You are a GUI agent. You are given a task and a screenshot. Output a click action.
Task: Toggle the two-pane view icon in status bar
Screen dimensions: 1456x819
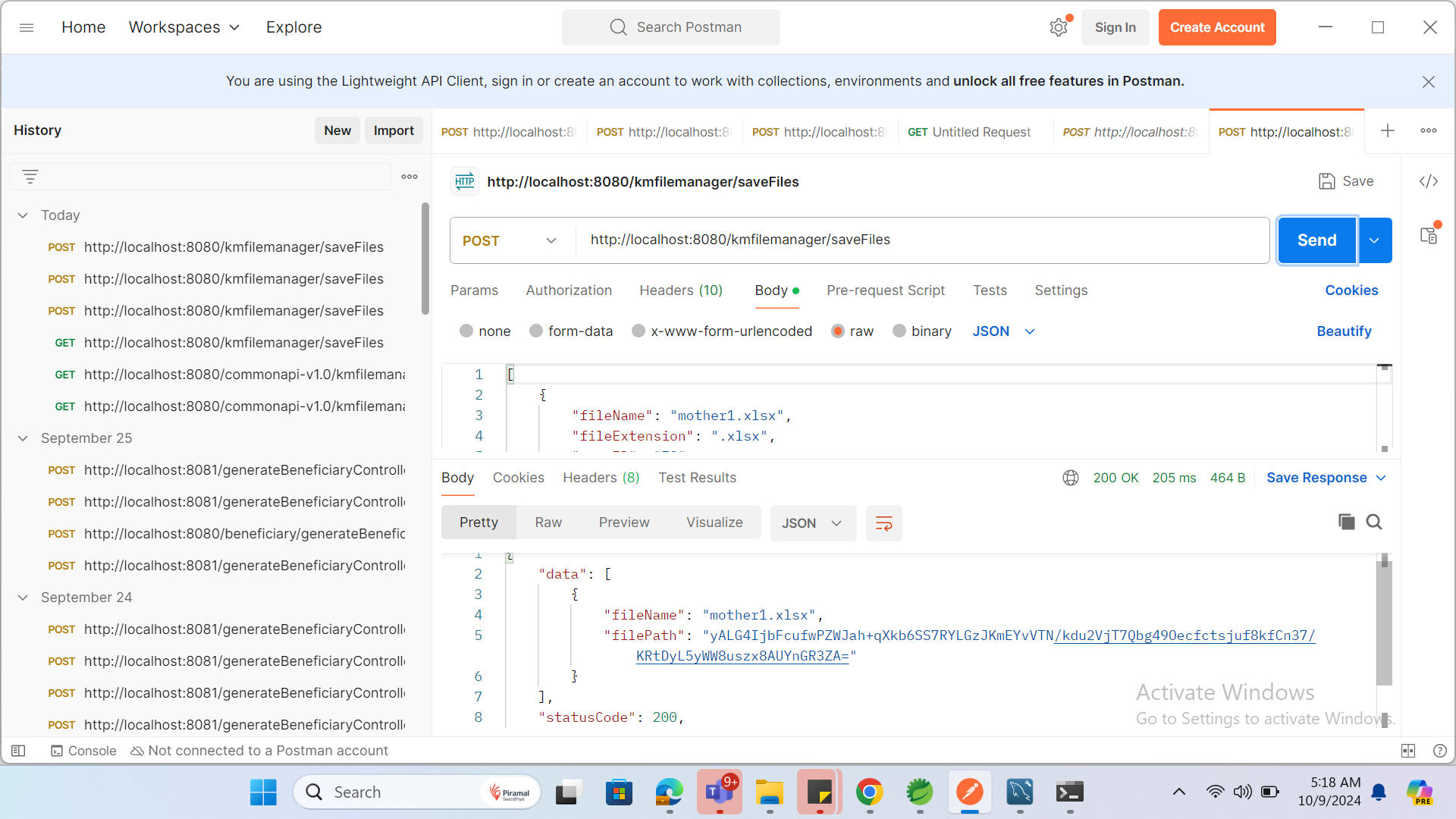pos(1408,751)
